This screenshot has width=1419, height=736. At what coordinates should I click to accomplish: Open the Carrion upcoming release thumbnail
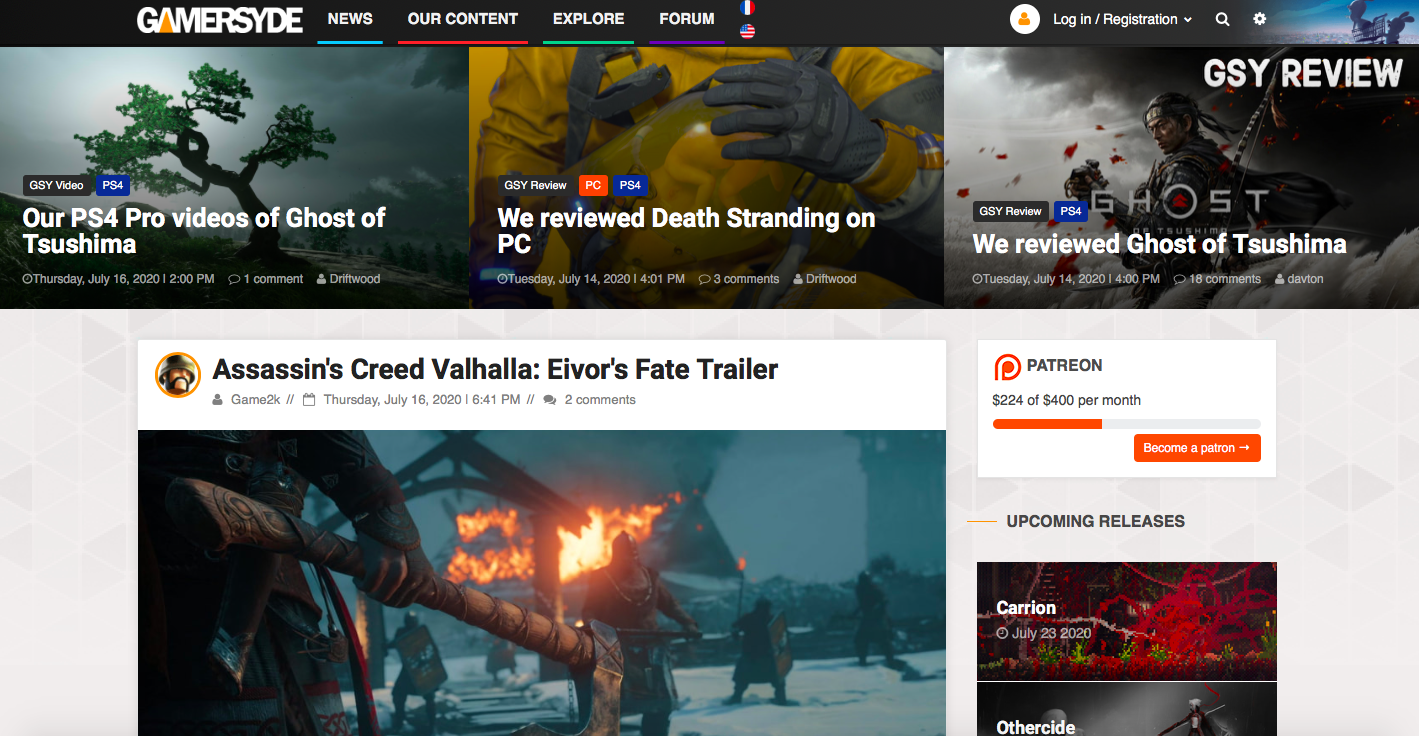[1126, 621]
